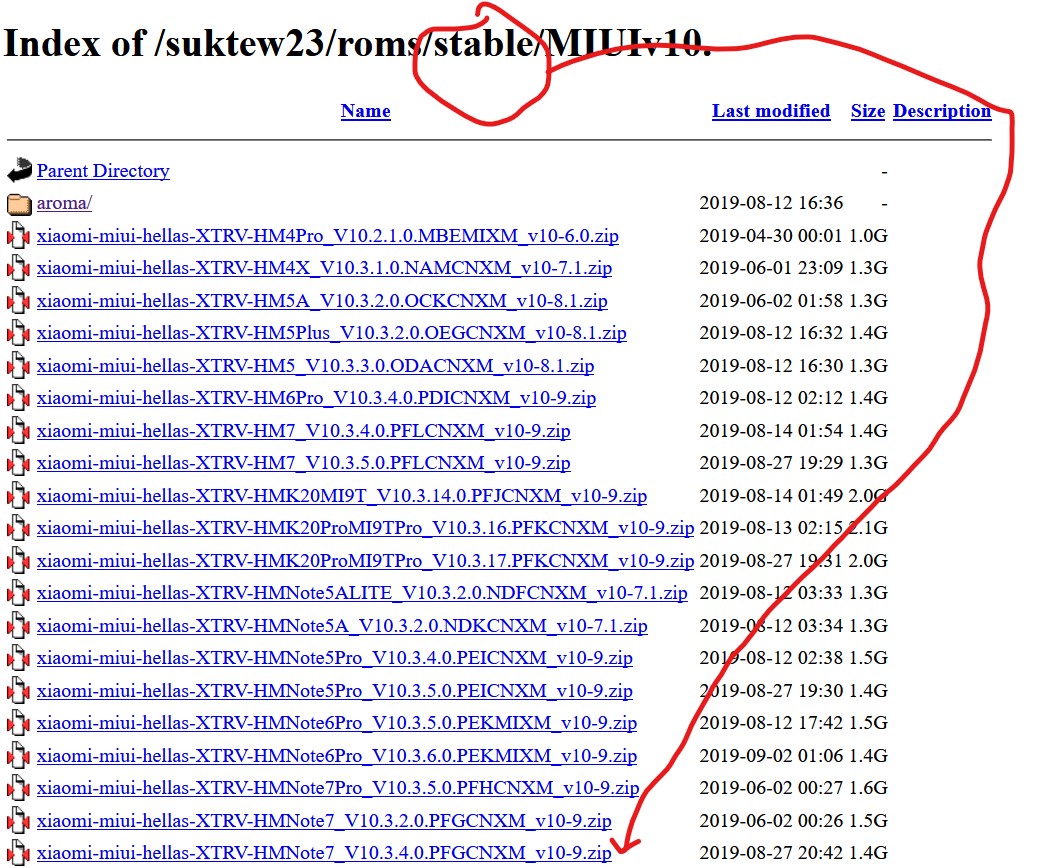Select the 2.1G size value

[868, 528]
